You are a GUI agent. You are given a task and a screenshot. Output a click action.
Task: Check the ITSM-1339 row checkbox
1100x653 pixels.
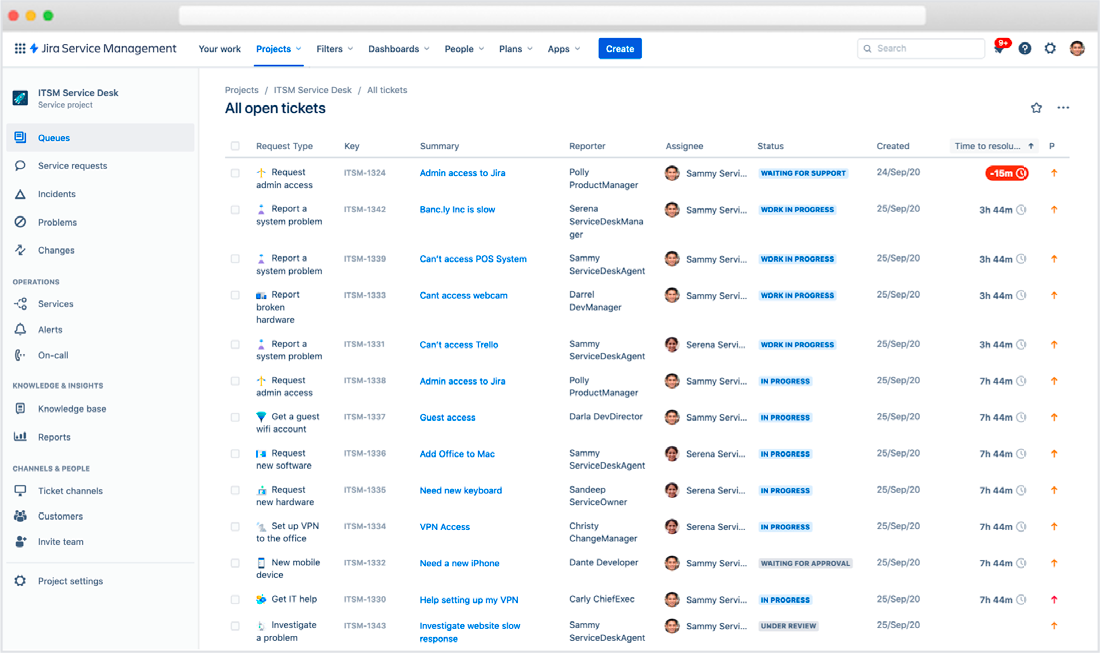click(235, 258)
